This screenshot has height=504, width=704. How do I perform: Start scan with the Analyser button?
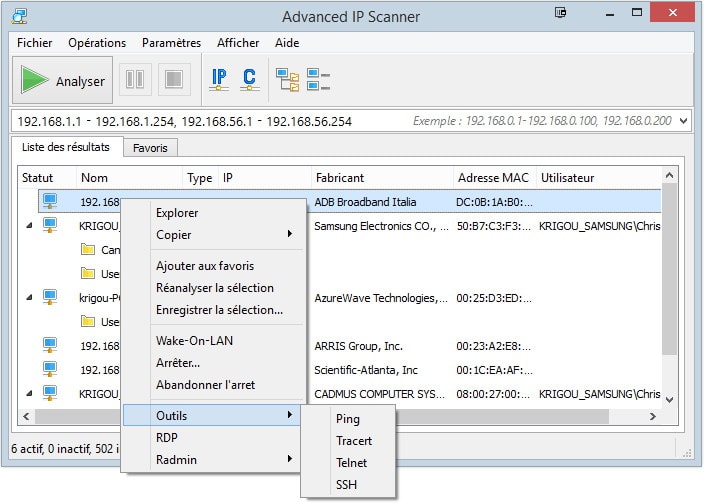pyautogui.click(x=62, y=80)
